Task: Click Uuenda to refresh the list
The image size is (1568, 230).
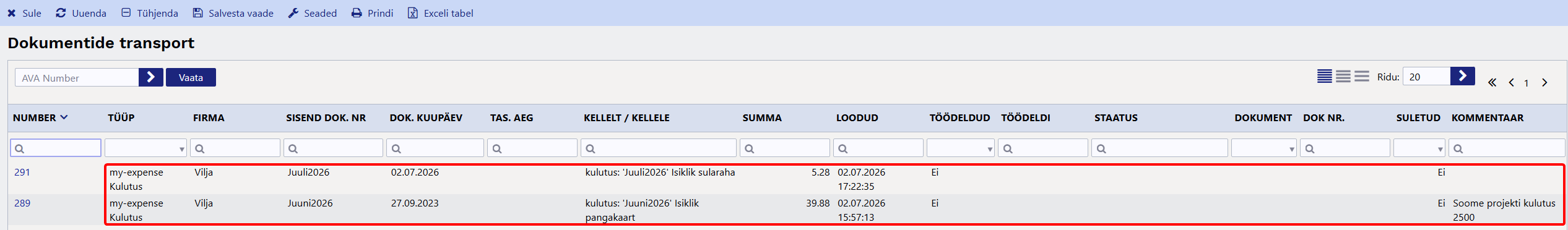Action: coord(81,13)
